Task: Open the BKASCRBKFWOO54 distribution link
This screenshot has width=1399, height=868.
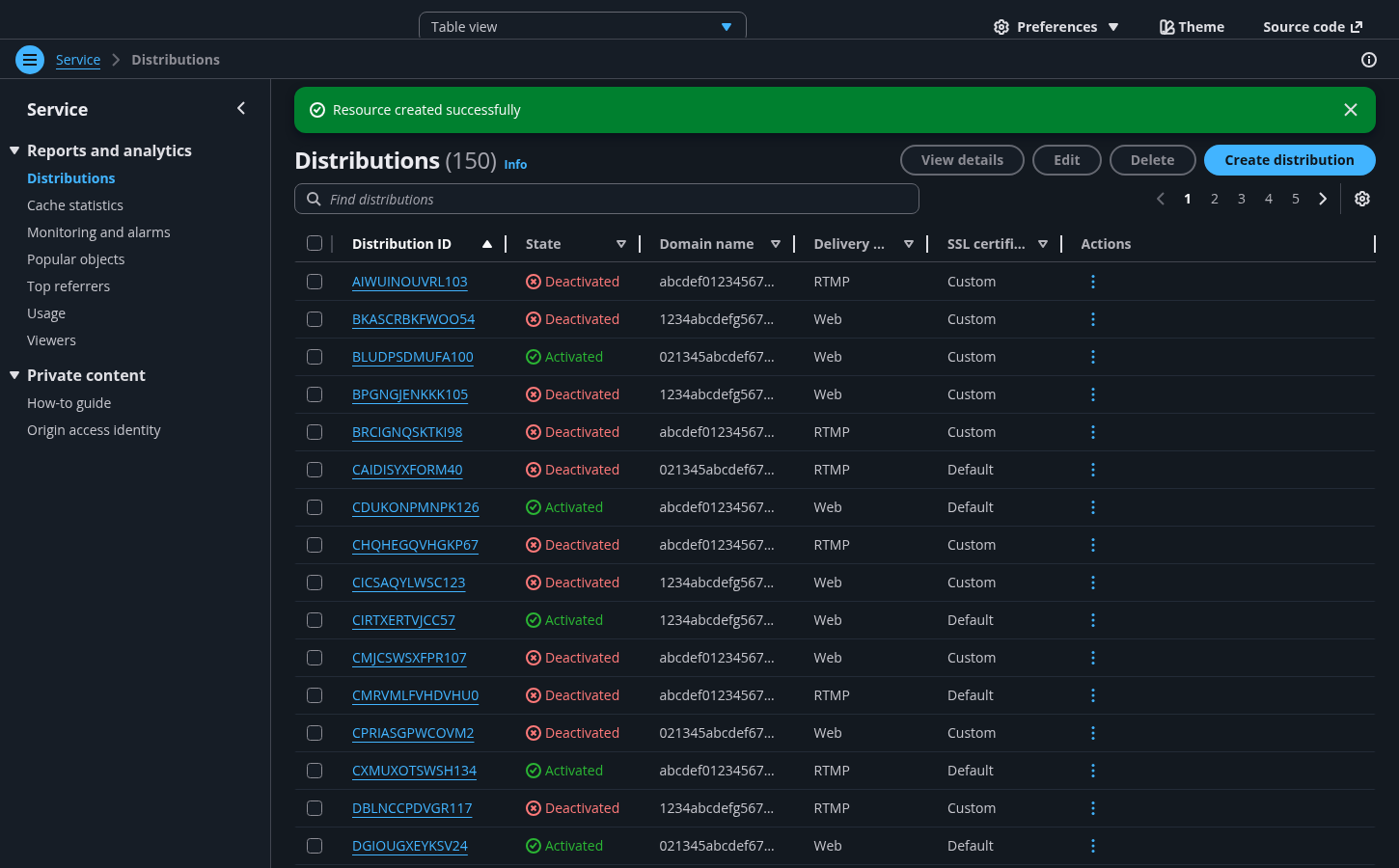Action: point(413,319)
